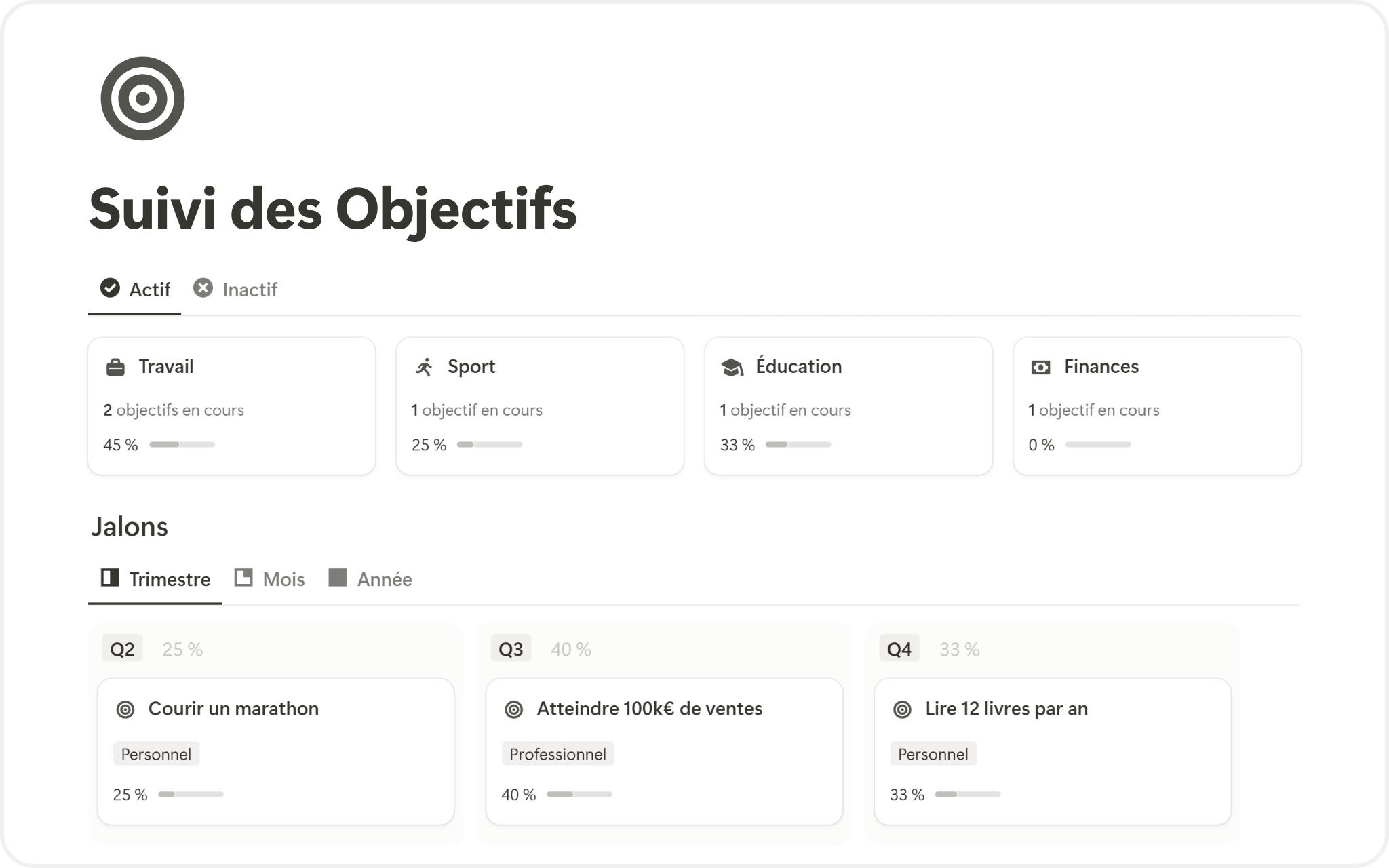
Task: Click the Q3 group label
Action: point(511,649)
